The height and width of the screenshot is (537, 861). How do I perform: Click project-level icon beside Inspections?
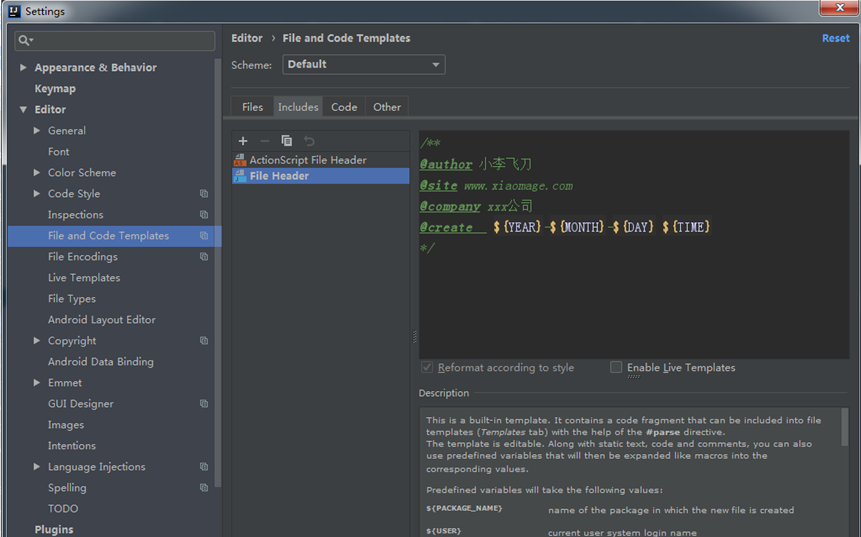tap(204, 214)
